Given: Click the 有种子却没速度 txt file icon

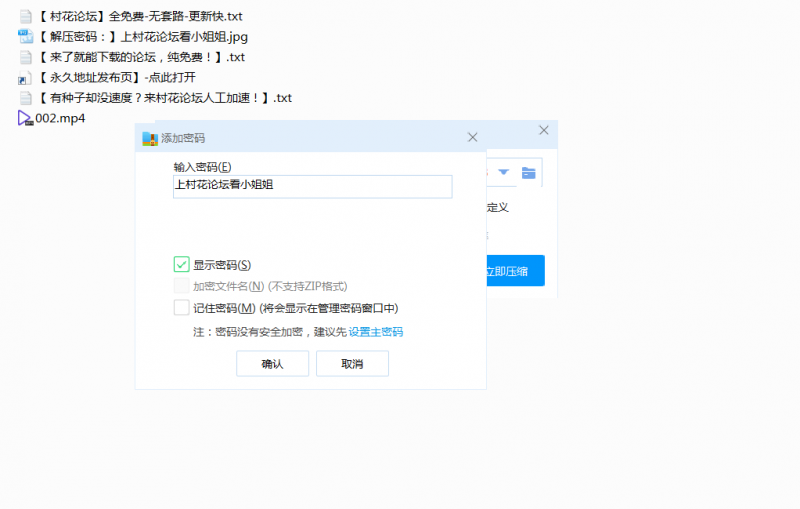Looking at the screenshot, I should (x=26, y=98).
